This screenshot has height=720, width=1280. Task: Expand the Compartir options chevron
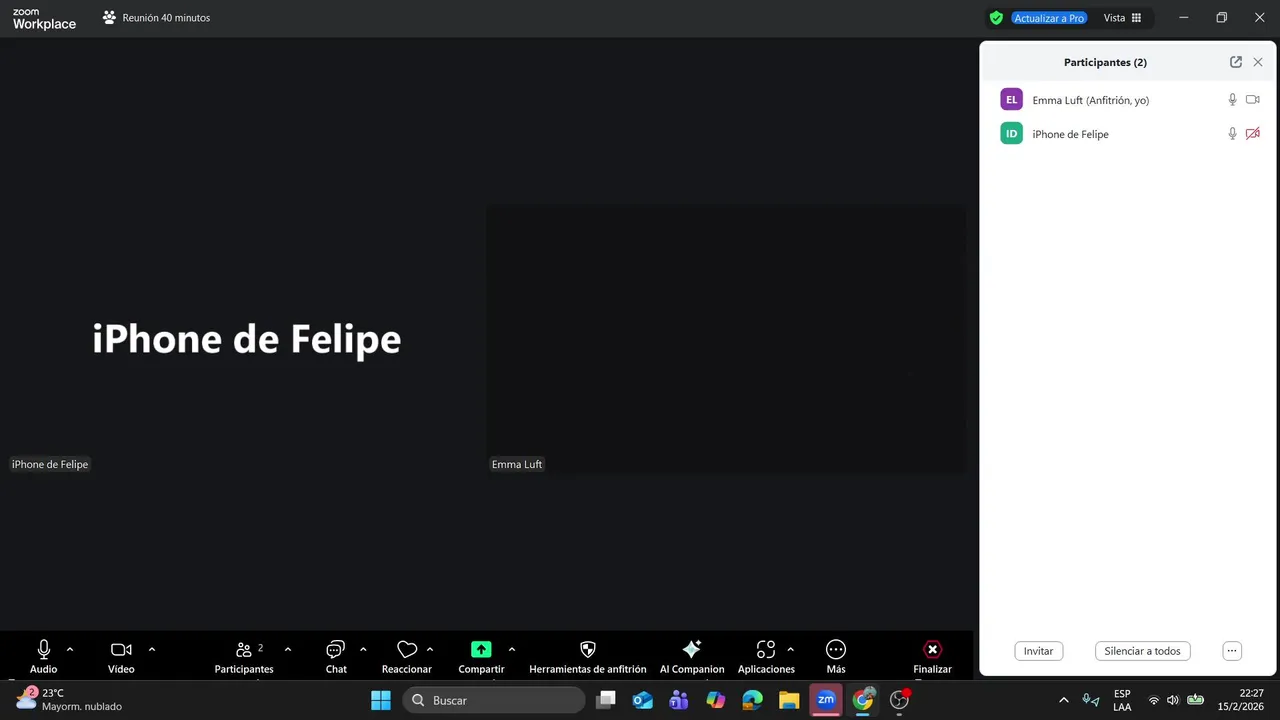coord(512,650)
